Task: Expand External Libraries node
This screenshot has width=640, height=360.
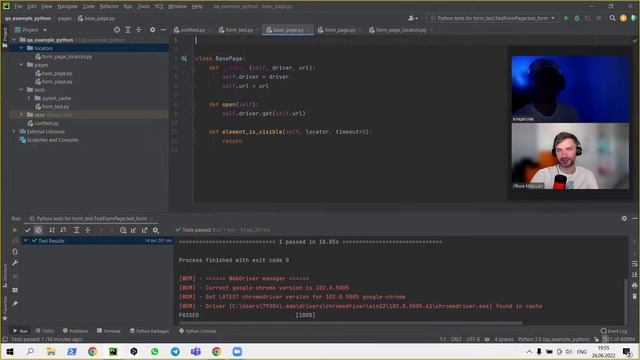Action: tap(14, 132)
